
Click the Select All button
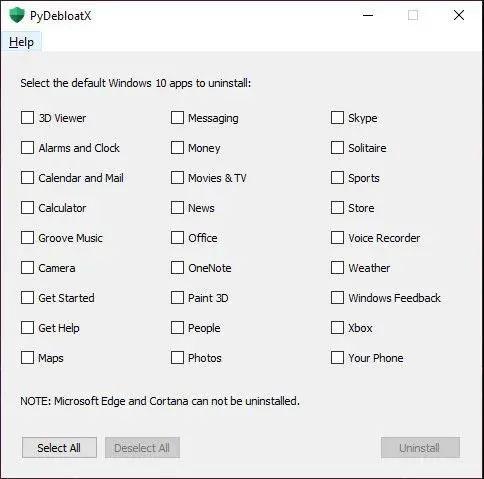click(x=59, y=448)
